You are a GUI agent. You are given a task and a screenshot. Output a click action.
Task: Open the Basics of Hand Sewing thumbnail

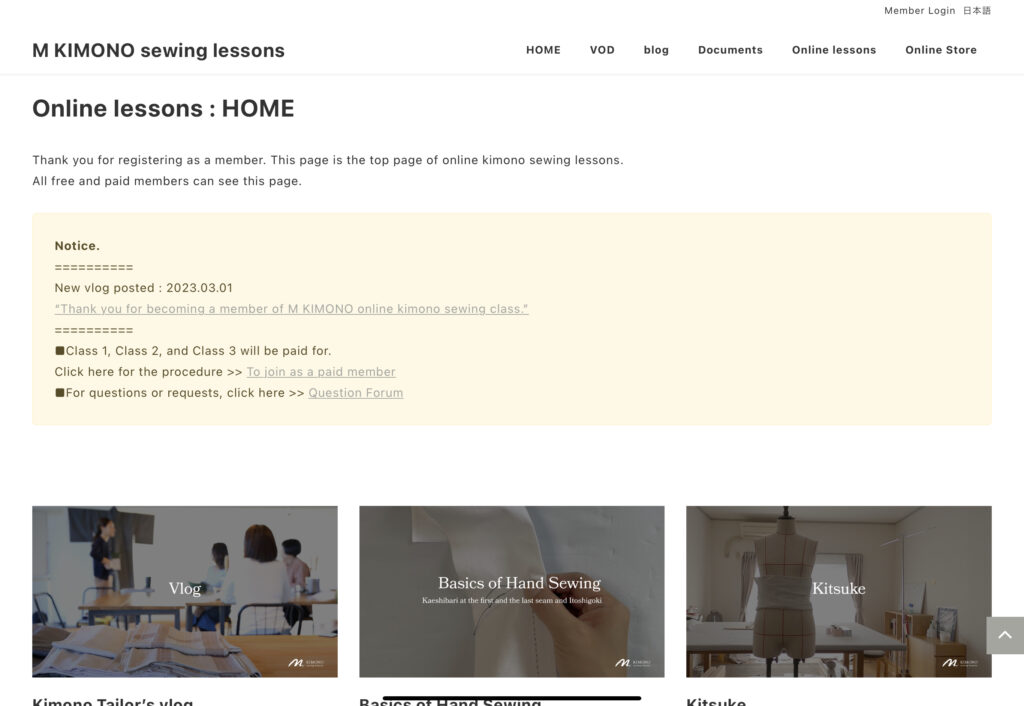point(512,591)
